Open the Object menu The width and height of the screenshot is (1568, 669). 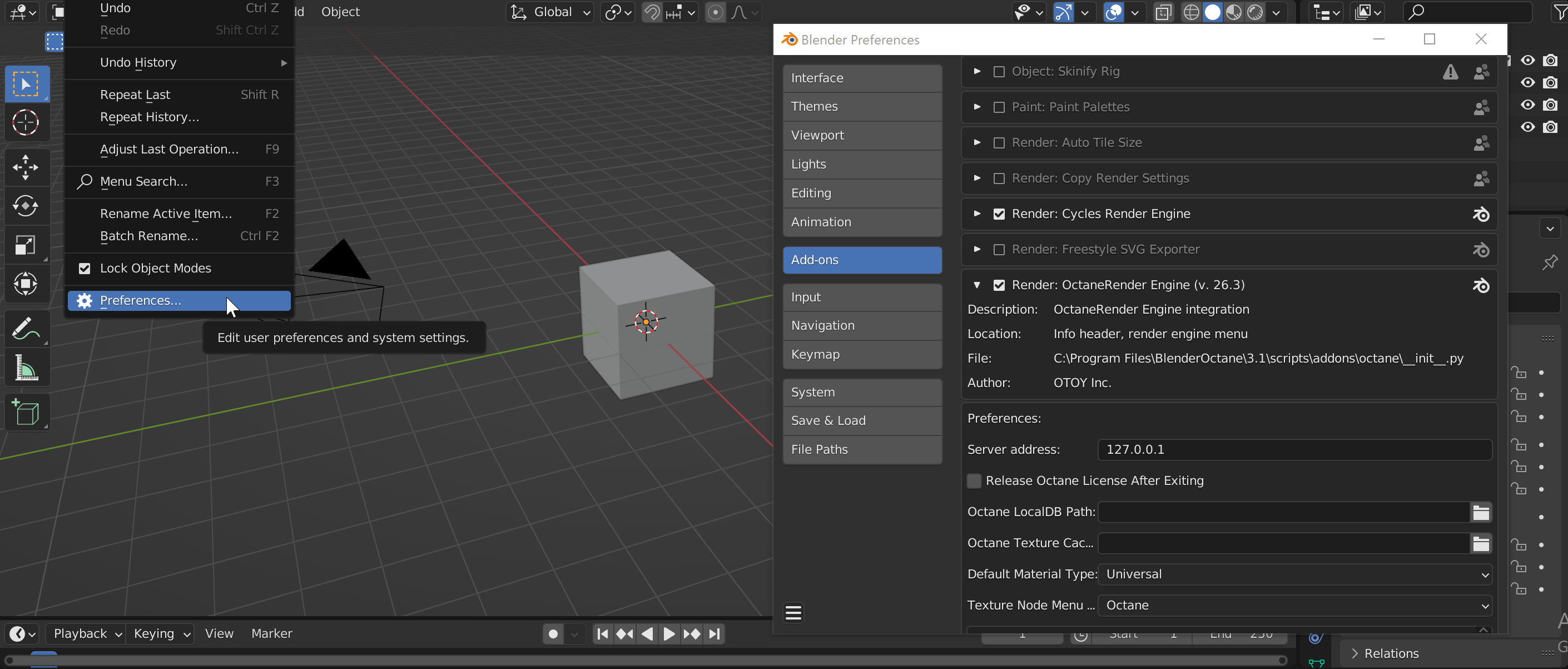(x=340, y=12)
